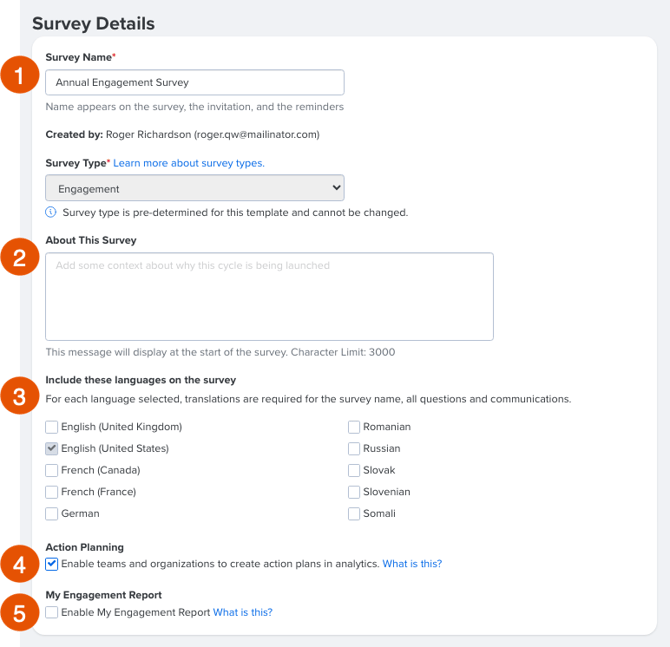This screenshot has width=670, height=647.
Task: Click the orange number 1 marker
Action: [x=20, y=75]
